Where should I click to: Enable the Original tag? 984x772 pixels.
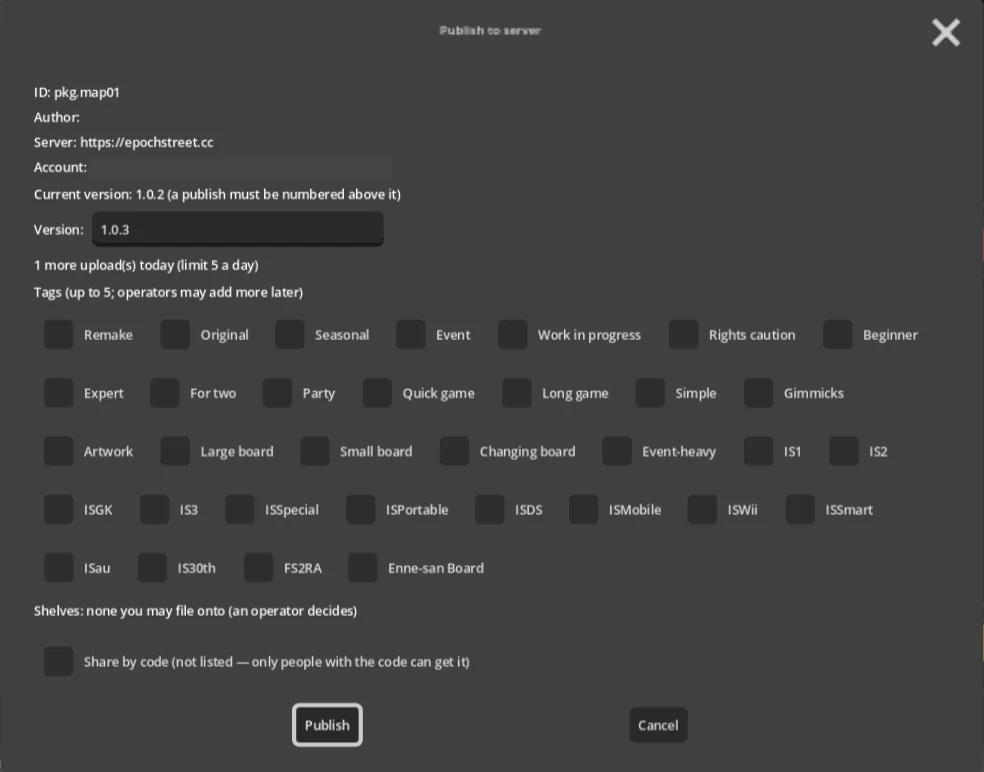(x=175, y=335)
